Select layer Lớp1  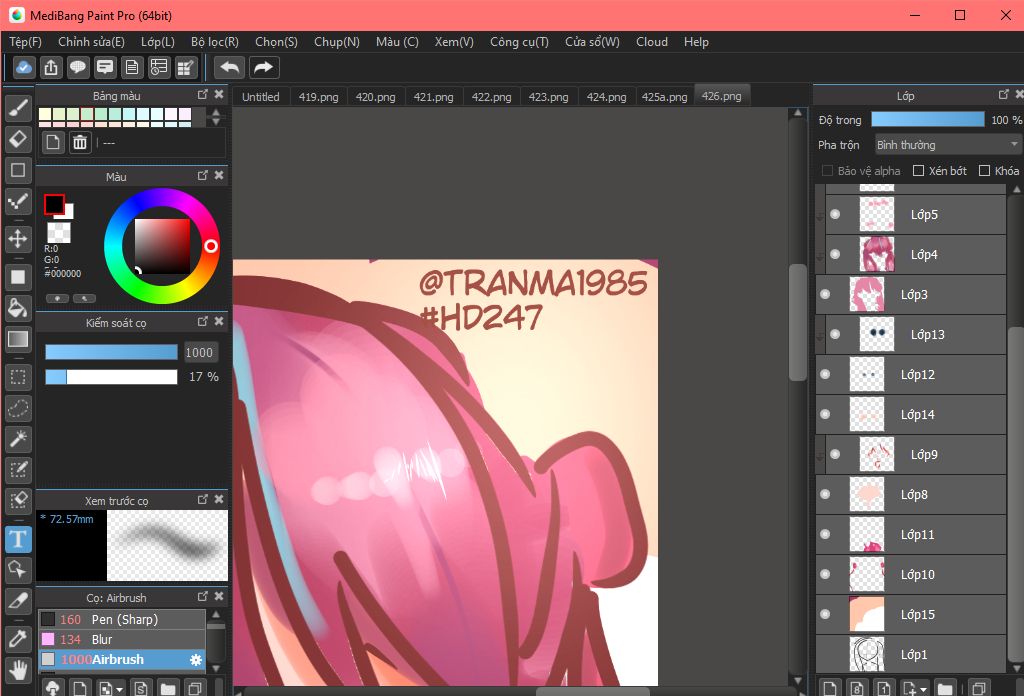pos(910,654)
